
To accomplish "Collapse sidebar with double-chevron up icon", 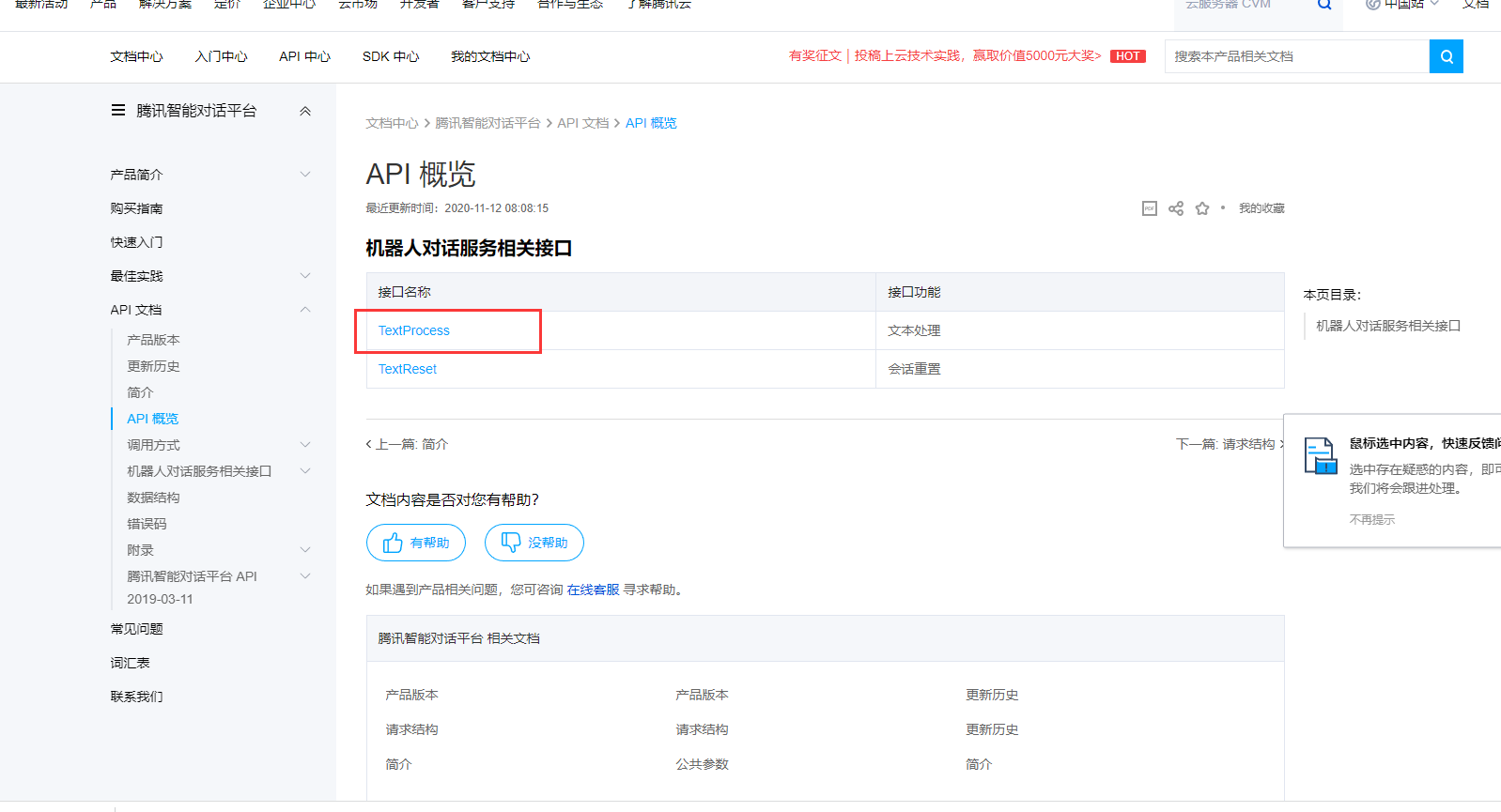I will pyautogui.click(x=305, y=111).
